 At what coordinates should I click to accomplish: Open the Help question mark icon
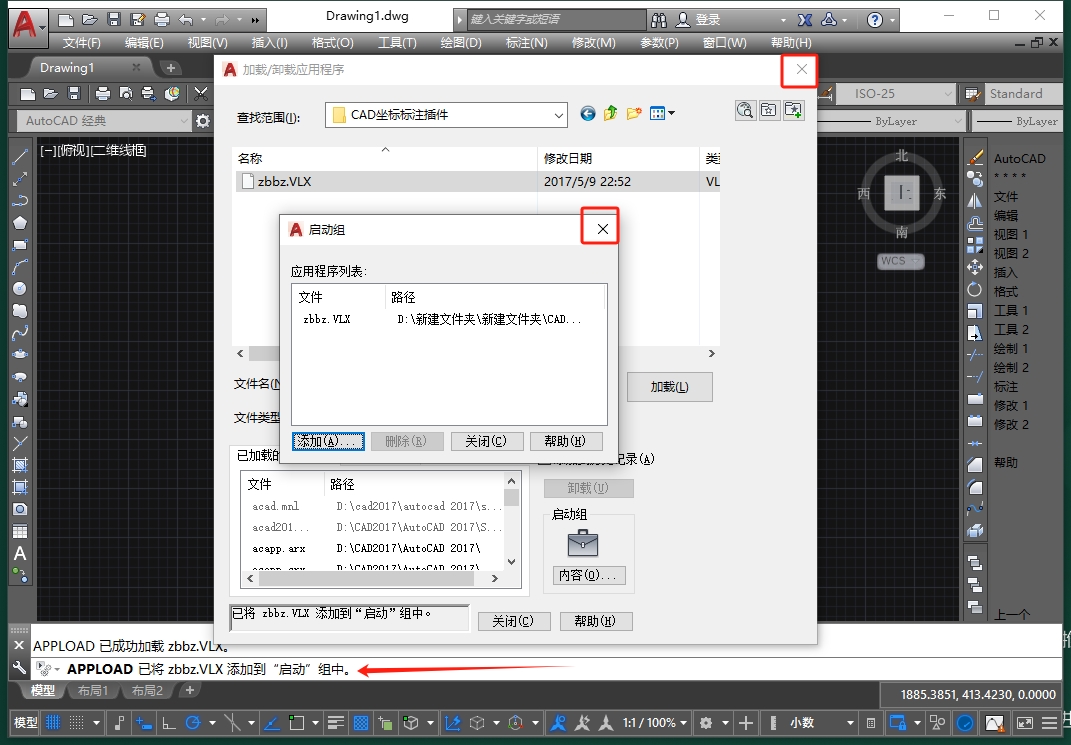tap(875, 20)
